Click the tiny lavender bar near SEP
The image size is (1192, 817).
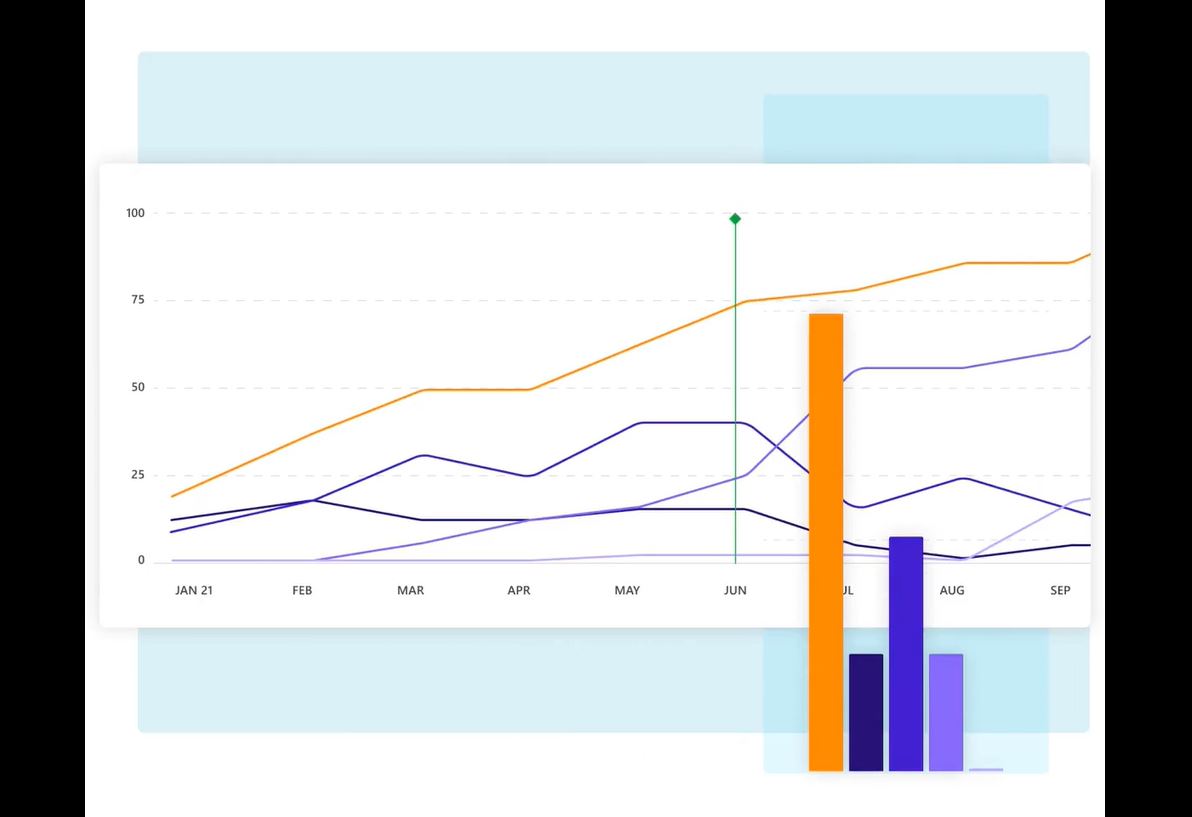(x=986, y=769)
